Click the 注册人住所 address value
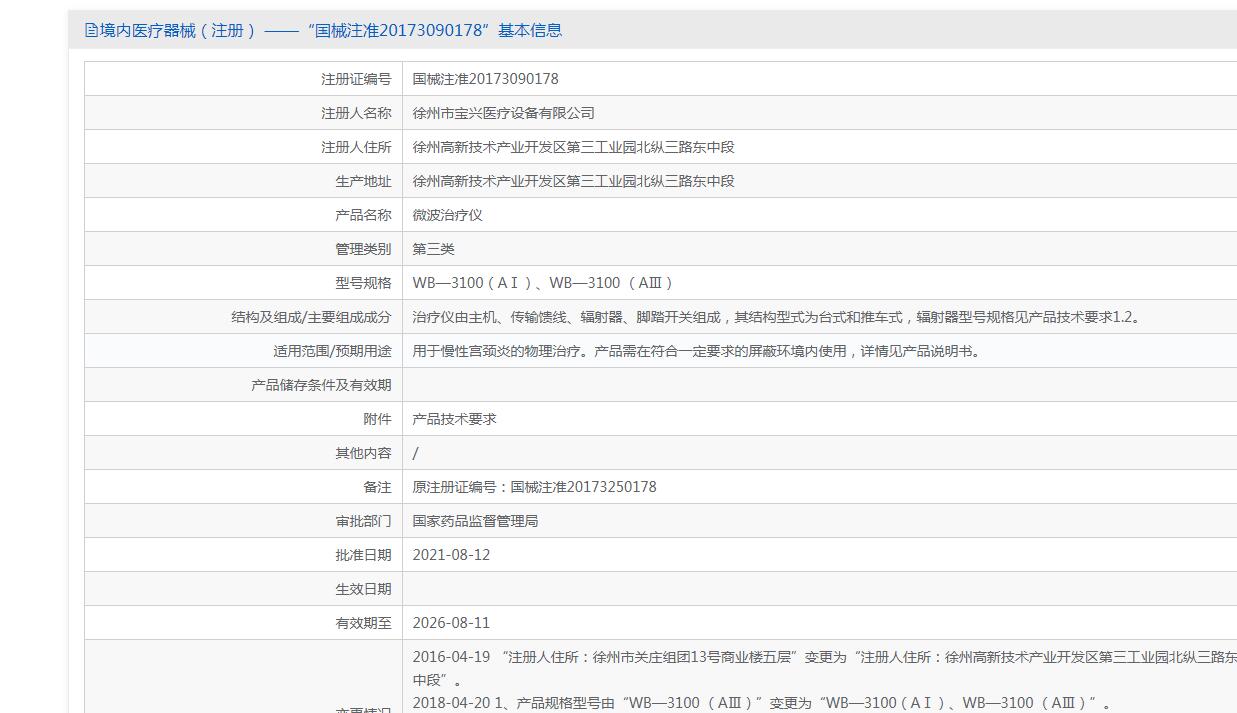This screenshot has width=1237, height=713. 574,147
